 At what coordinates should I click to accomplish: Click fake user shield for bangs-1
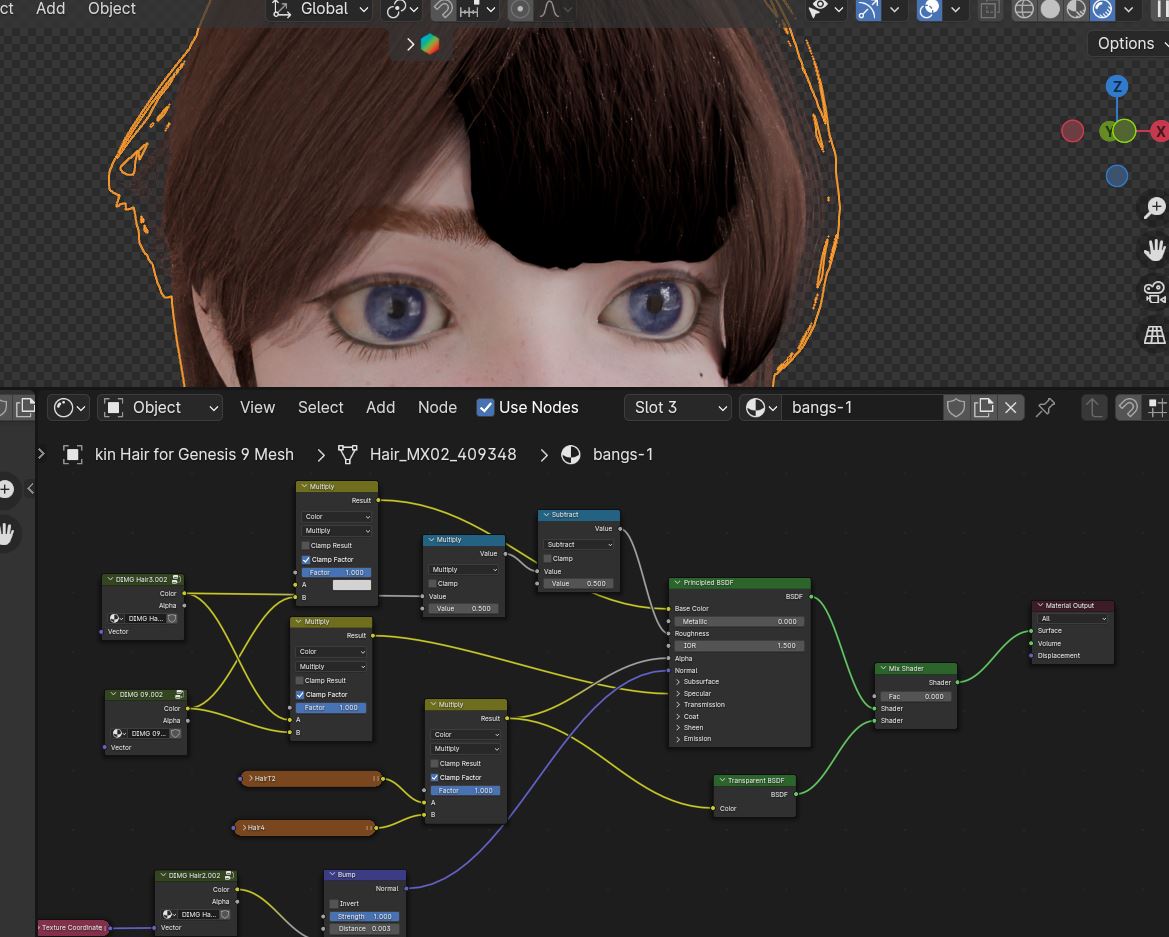pyautogui.click(x=956, y=408)
